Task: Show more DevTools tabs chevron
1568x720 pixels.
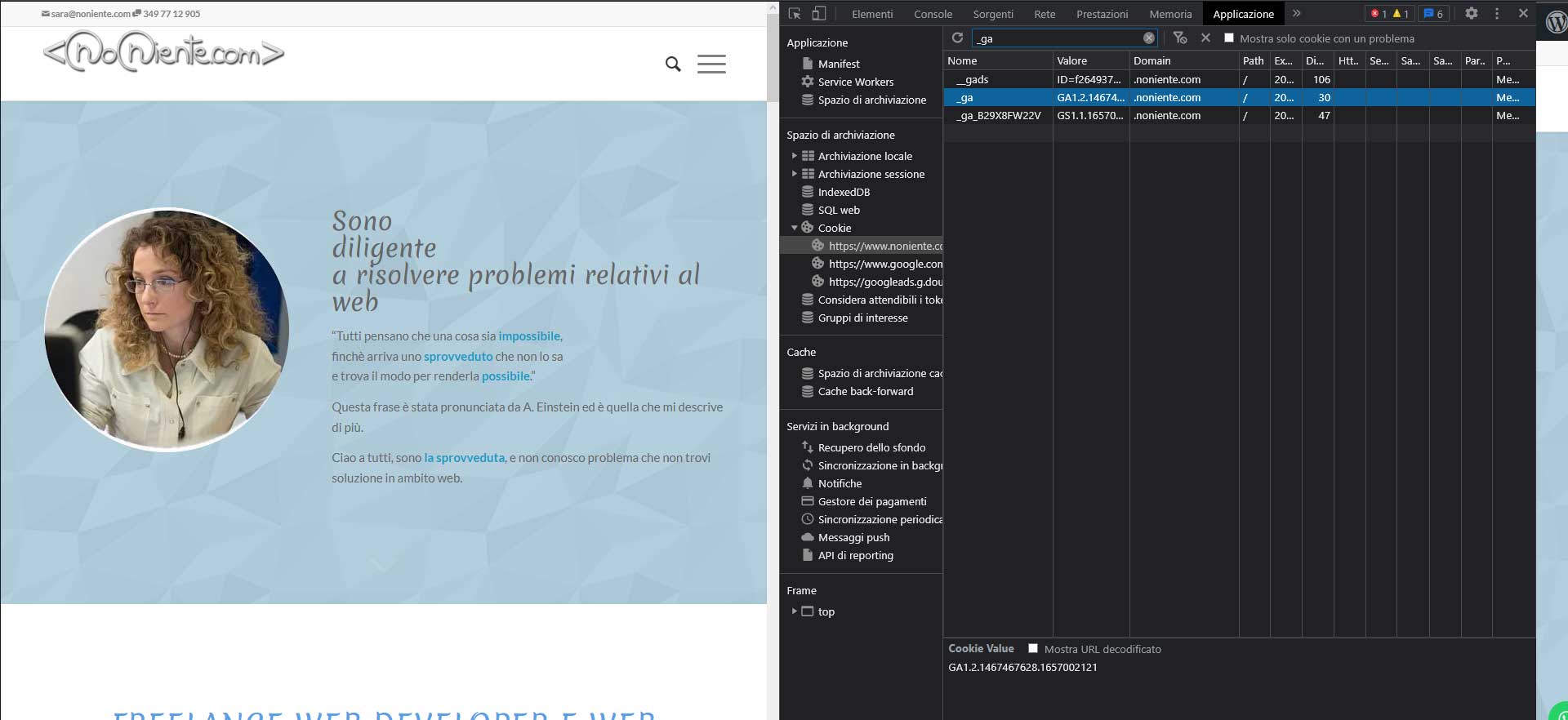Action: tap(1296, 14)
